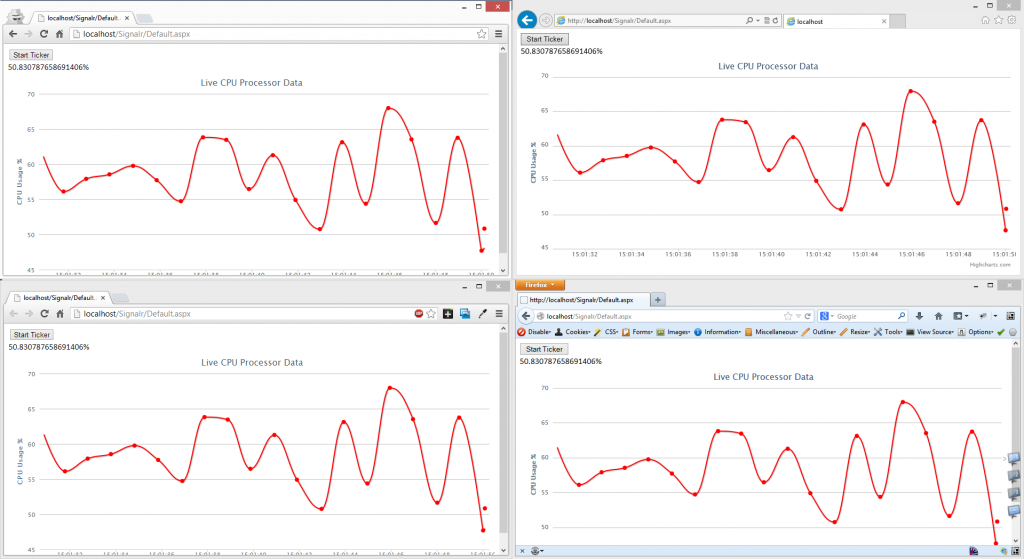Click Start Ticker in the lower Chrome window
This screenshot has width=1024, height=559.
click(x=31, y=334)
